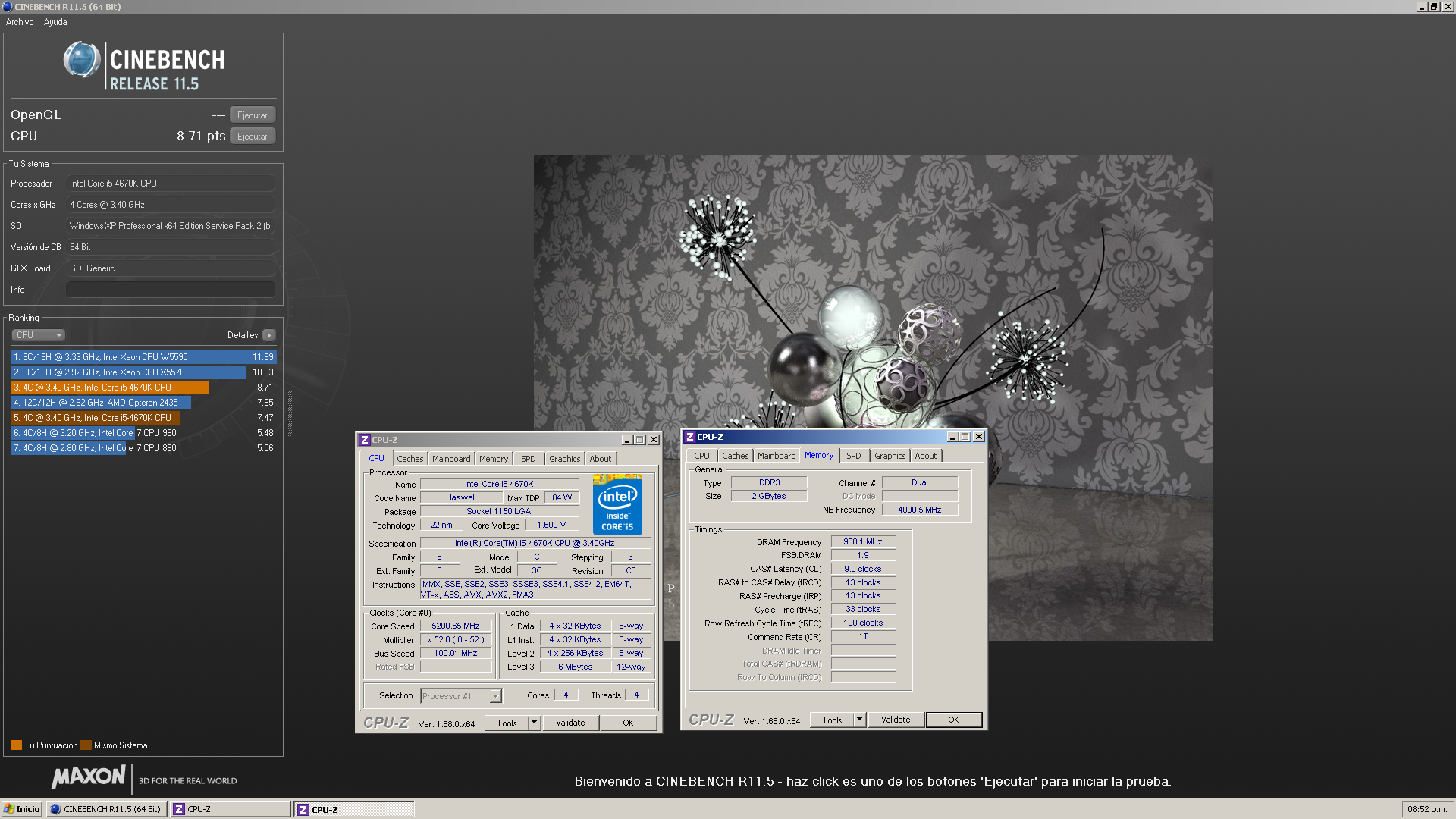This screenshot has height=819, width=1456.
Task: Open SPD tab in right CPU-Z window
Action: point(854,456)
